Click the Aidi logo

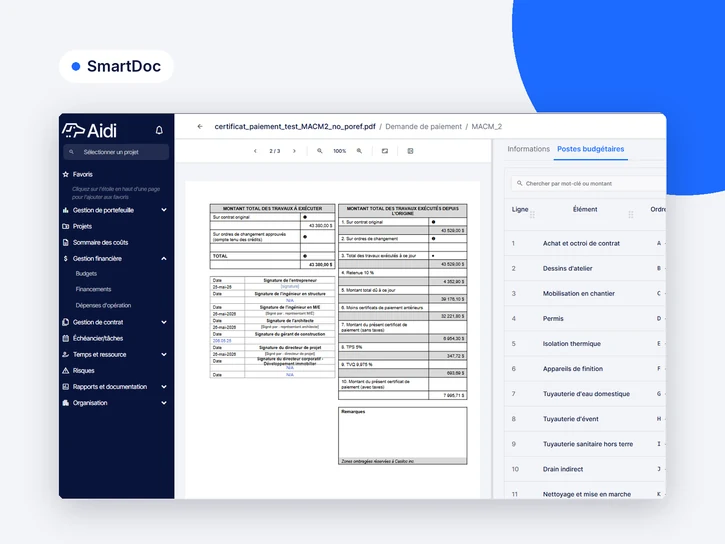tap(90, 131)
